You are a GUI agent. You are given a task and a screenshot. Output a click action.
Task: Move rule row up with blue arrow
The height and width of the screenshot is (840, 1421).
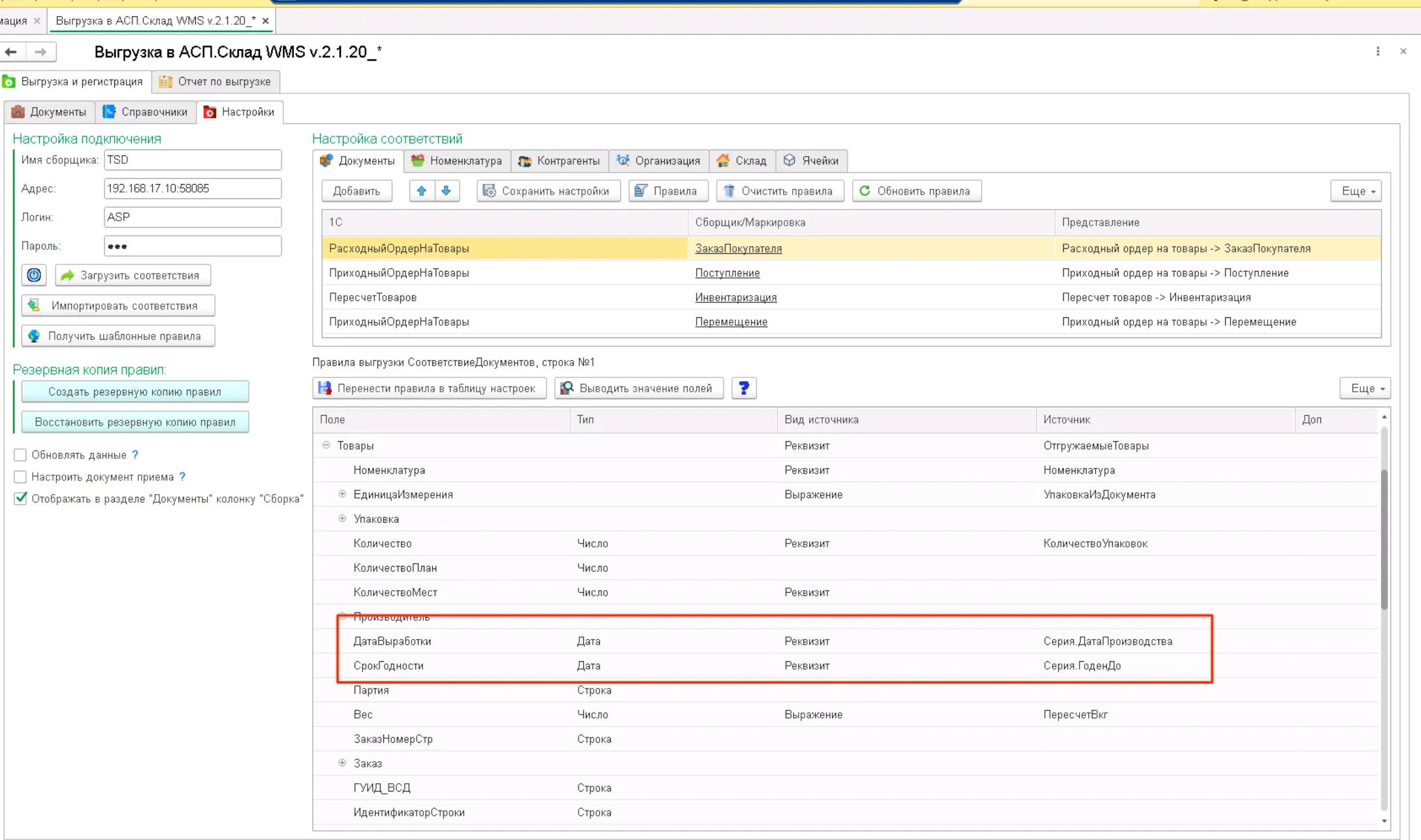[421, 191]
